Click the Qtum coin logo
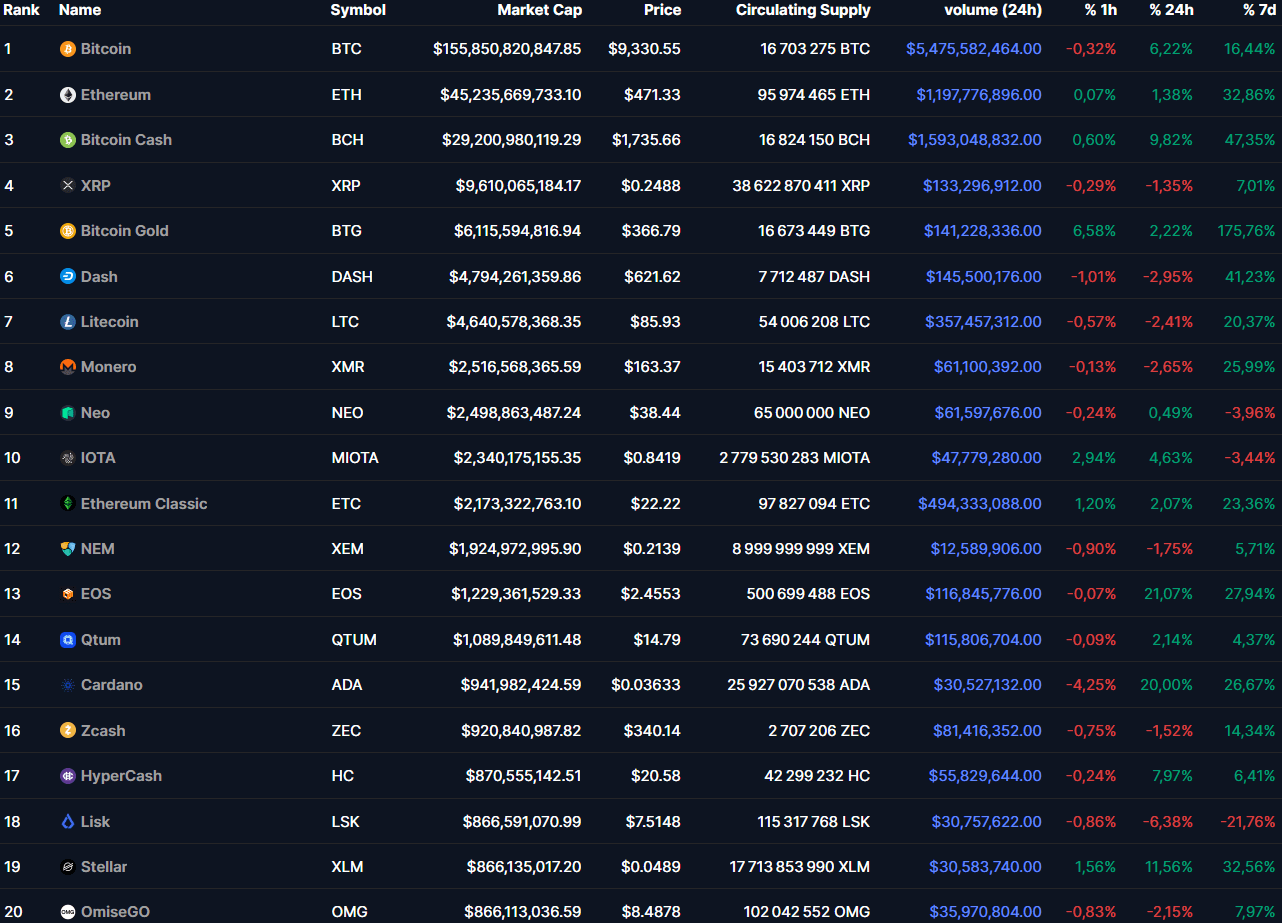 point(68,640)
